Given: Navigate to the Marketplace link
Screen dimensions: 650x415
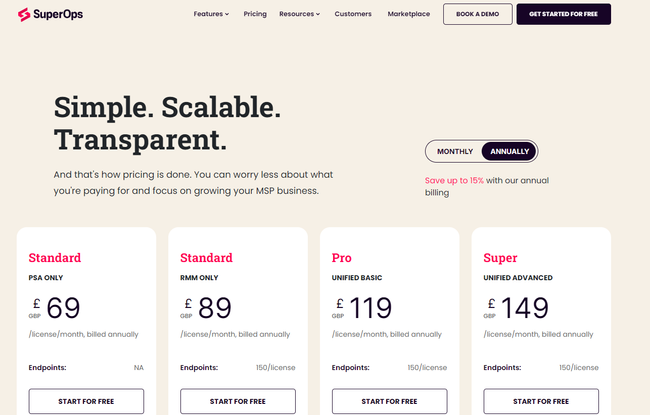Looking at the screenshot, I should [x=409, y=14].
